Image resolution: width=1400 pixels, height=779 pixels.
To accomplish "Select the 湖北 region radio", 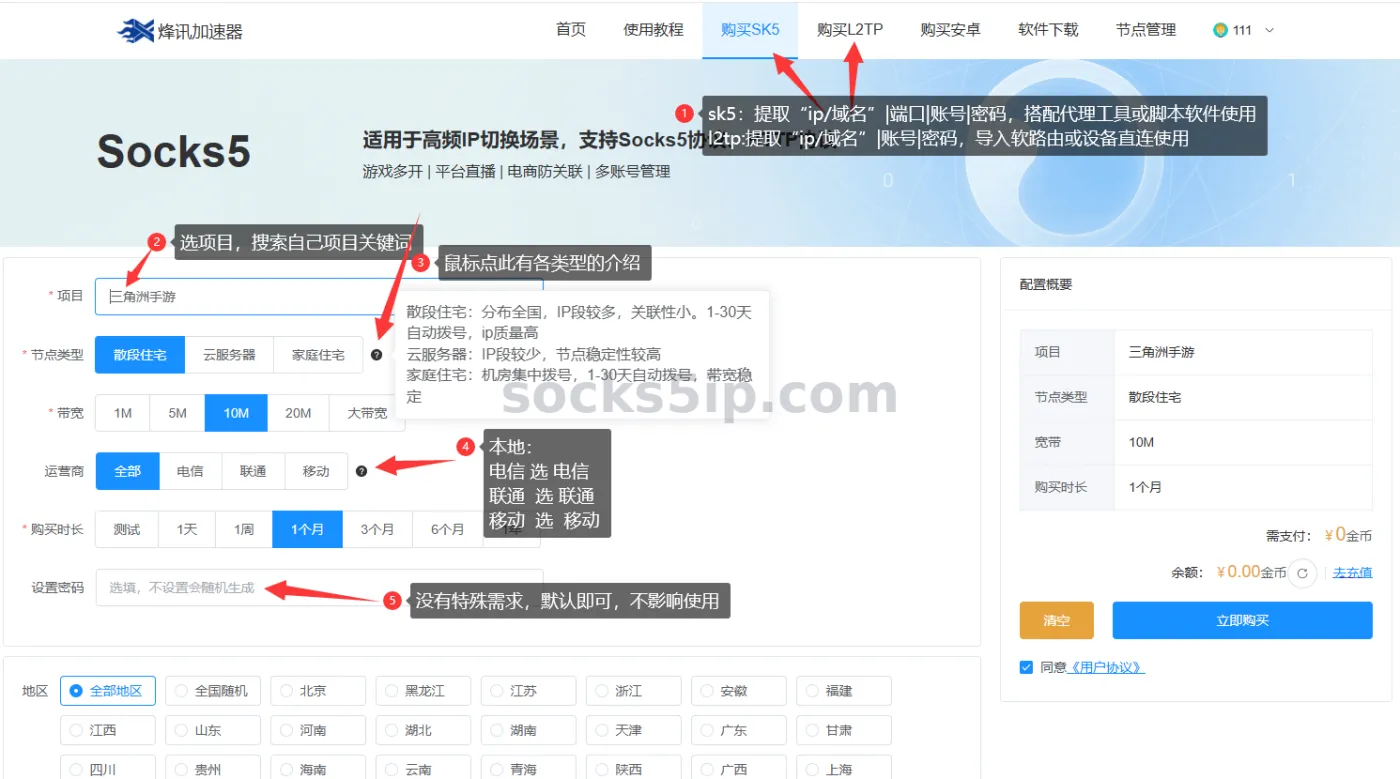I will [423, 730].
